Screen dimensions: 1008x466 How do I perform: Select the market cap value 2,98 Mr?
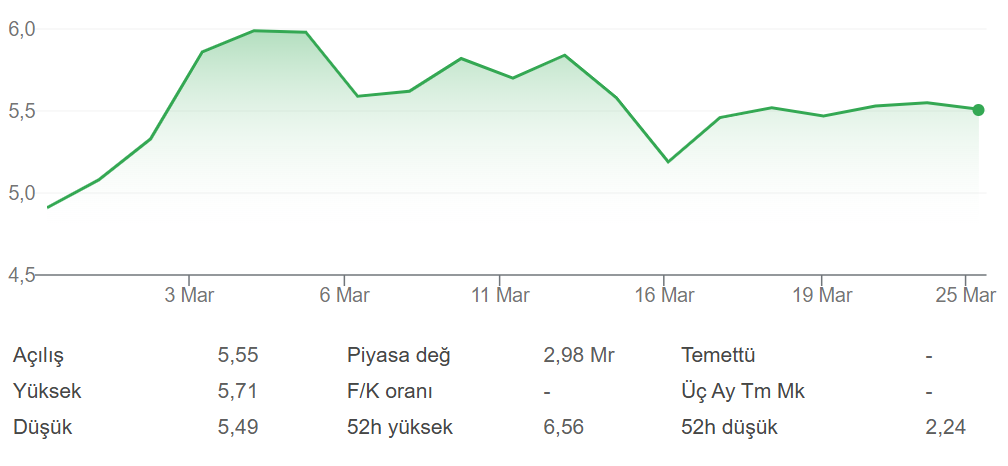(x=578, y=356)
